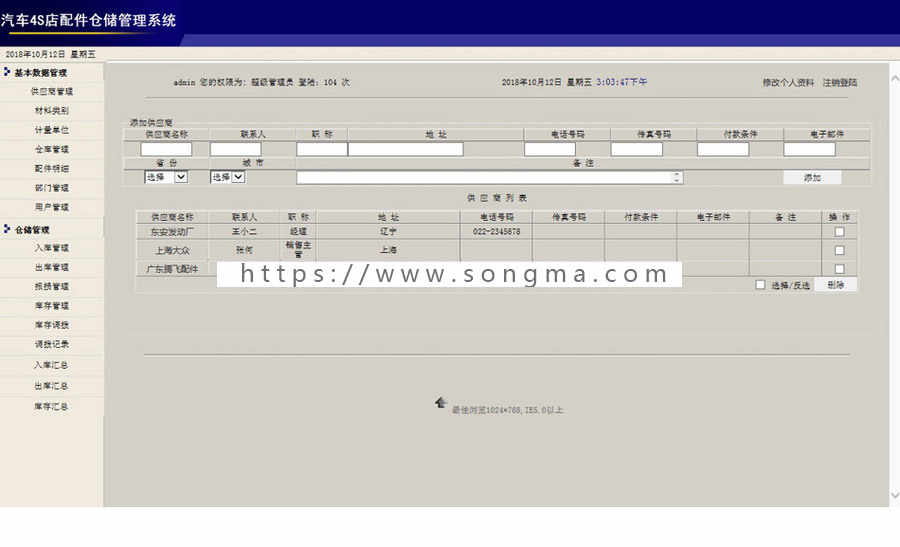Viewport: 900px width, 547px height.
Task: Open 仓库管理 in sidebar
Action: [x=52, y=149]
